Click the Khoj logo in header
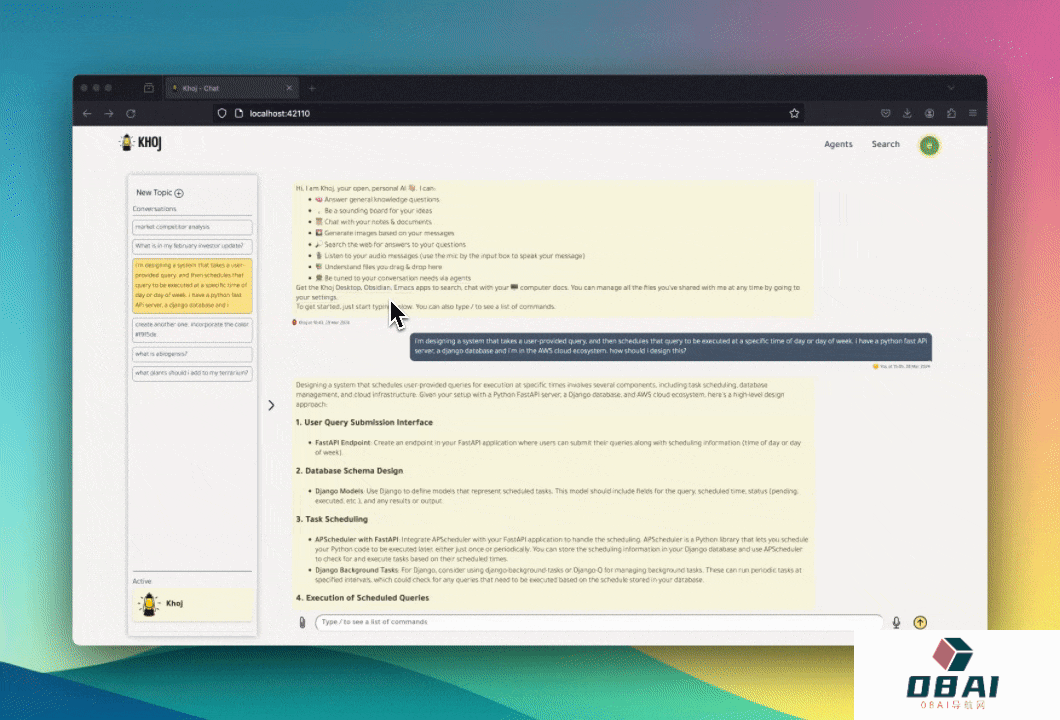1060x720 pixels. 141,144
